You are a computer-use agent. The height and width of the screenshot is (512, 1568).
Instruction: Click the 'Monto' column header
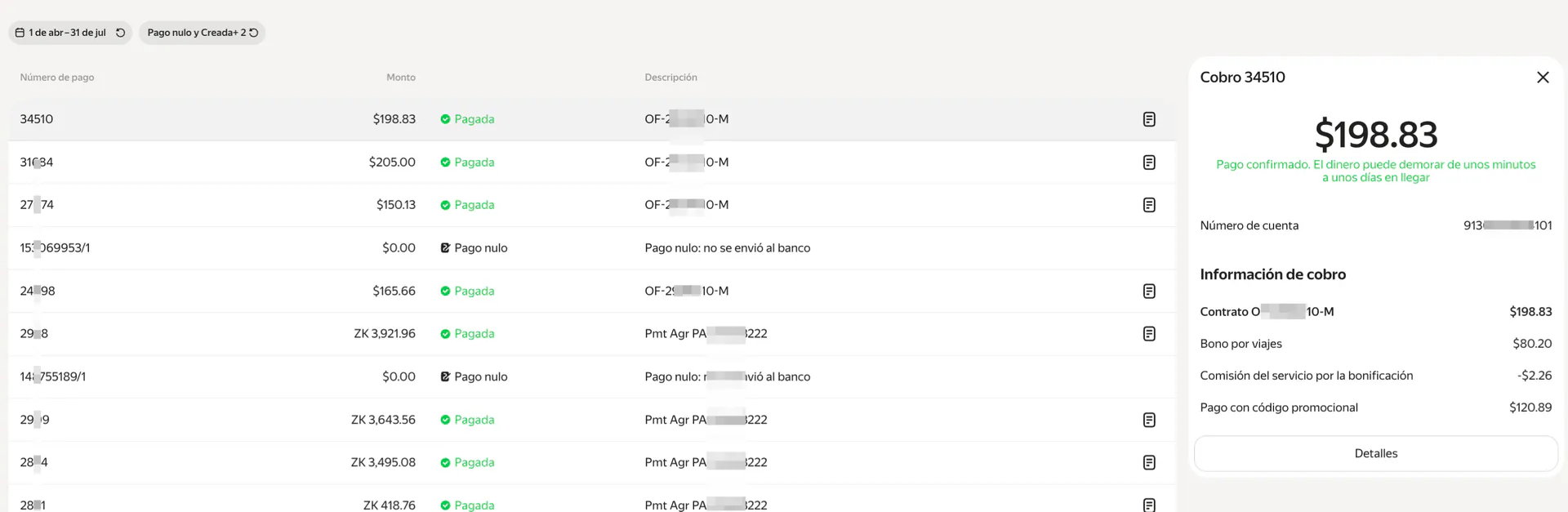coord(401,78)
